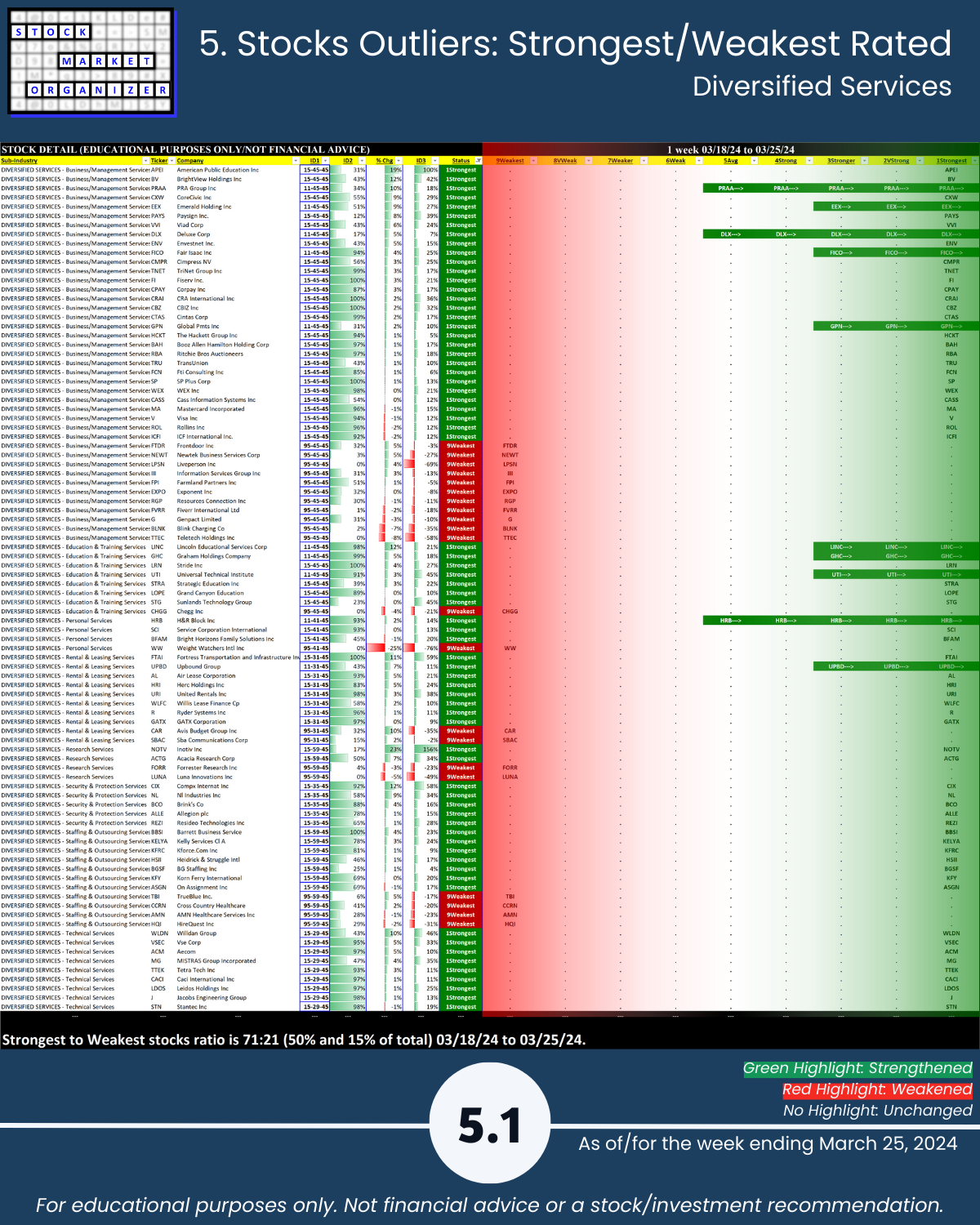Open the ID2 column filter dropdown
This screenshot has width=980, height=1225.
point(363,161)
